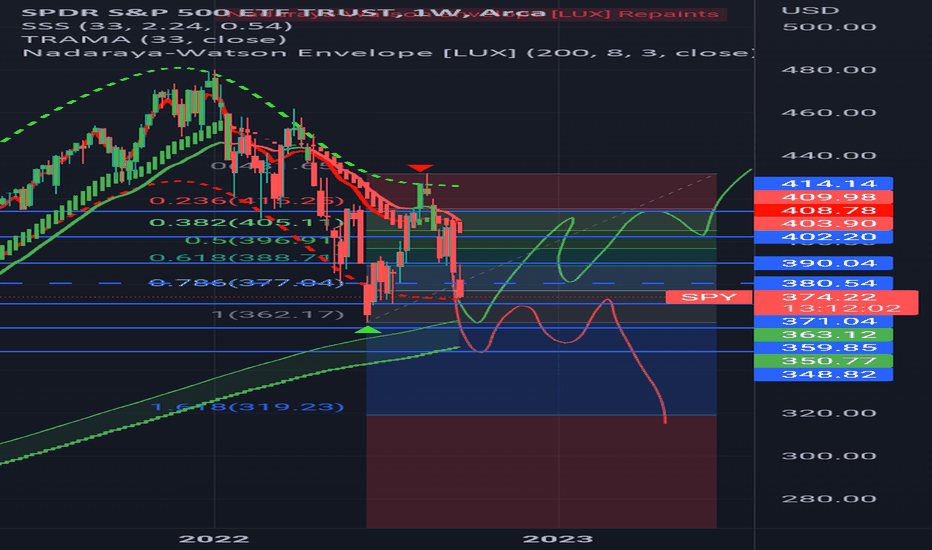Click the USD currency label

coord(810,11)
